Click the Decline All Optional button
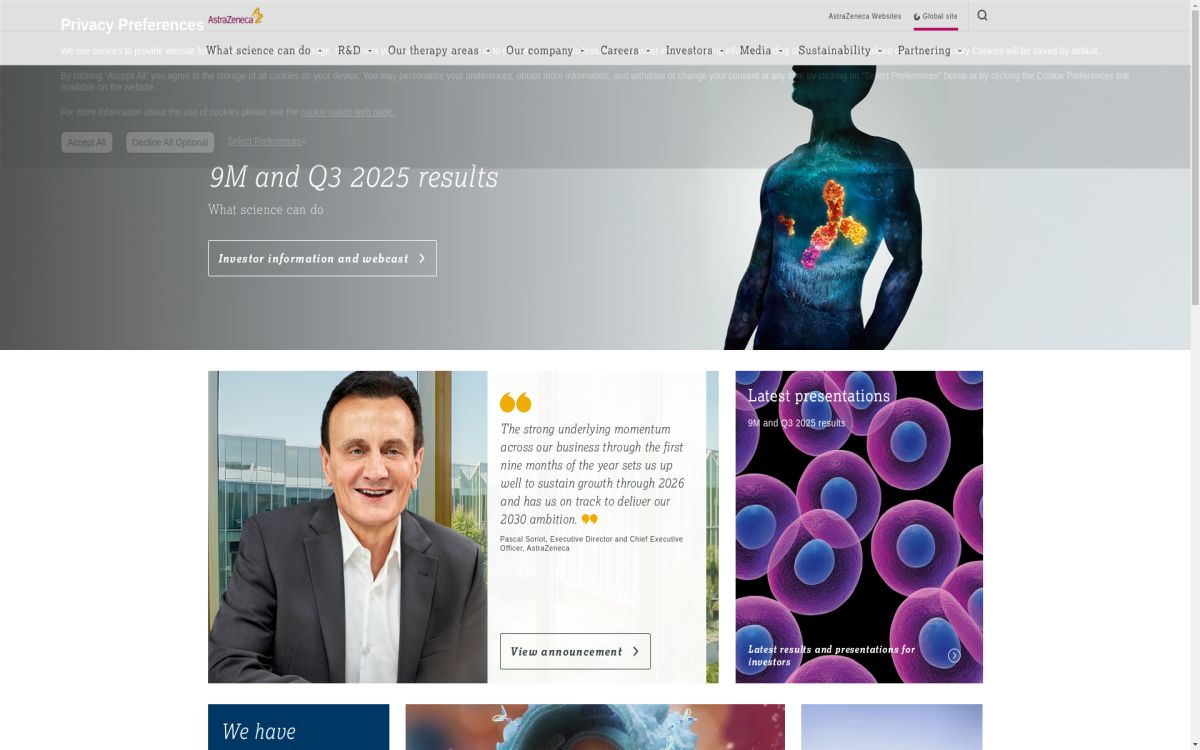Screen dimensions: 1200x750 click(169, 142)
